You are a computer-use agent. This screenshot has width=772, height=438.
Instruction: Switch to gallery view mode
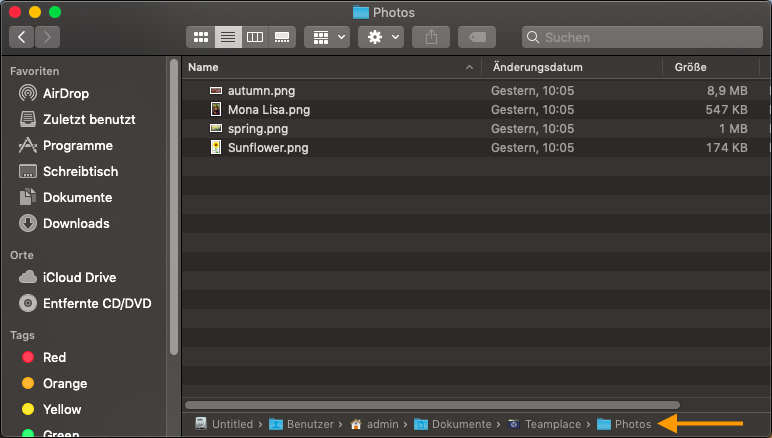282,37
